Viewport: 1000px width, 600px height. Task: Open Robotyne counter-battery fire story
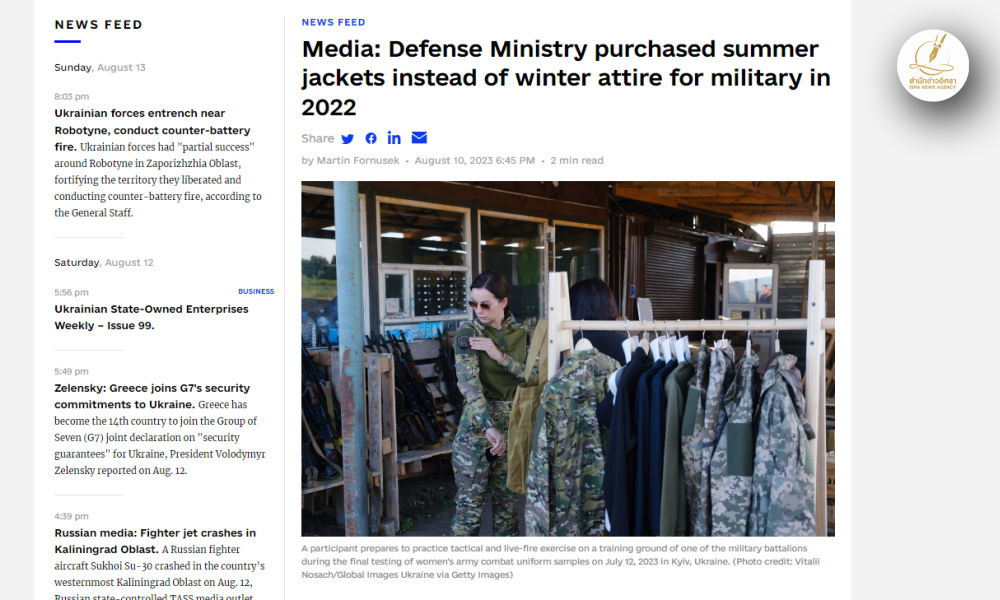[152, 130]
